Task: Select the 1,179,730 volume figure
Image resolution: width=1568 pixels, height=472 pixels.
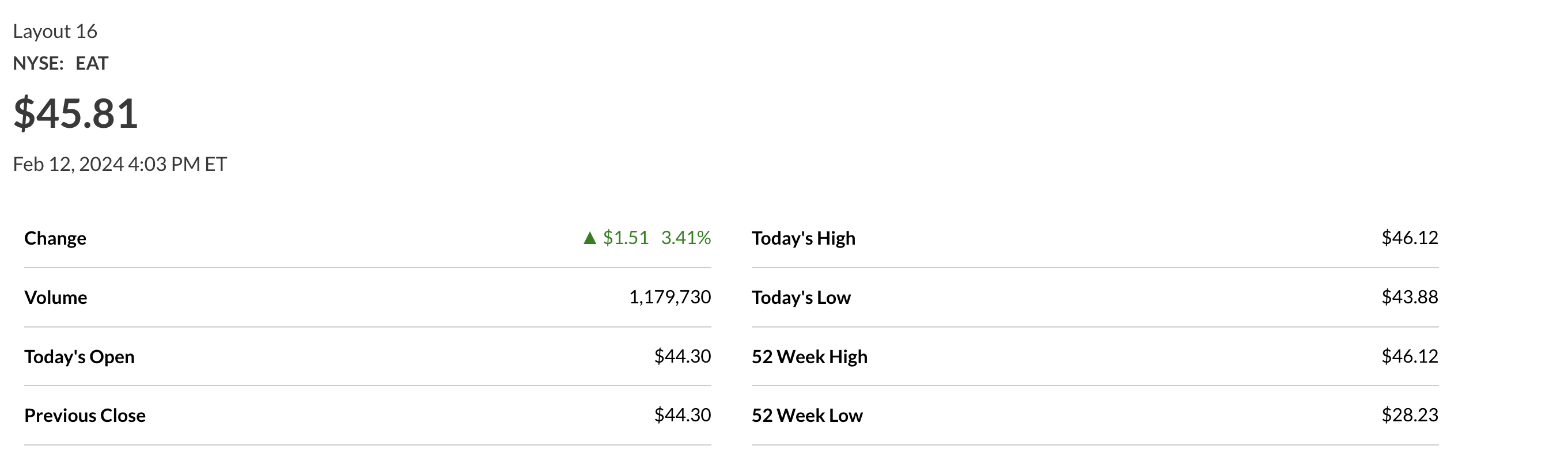Action: coord(669,297)
